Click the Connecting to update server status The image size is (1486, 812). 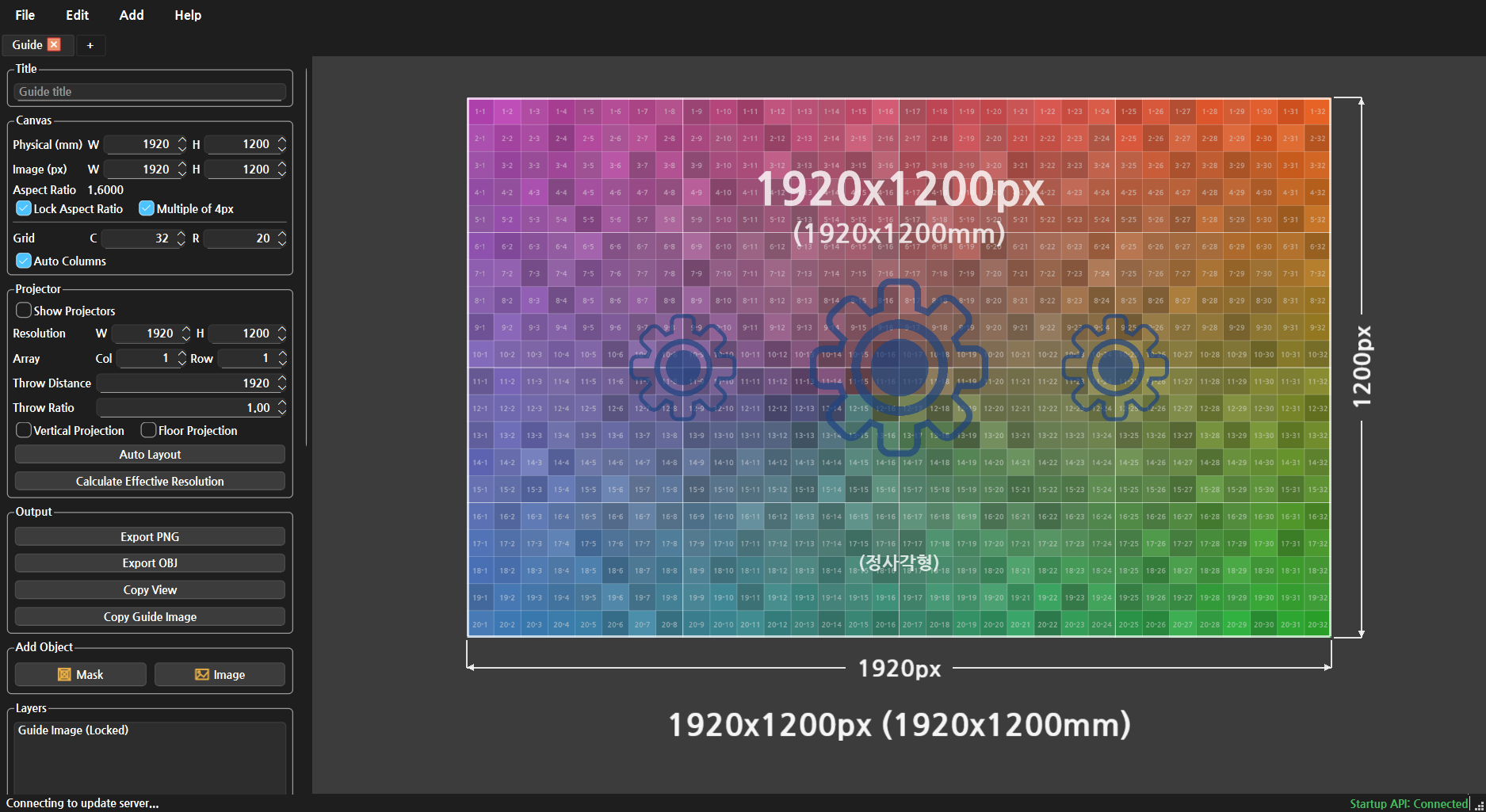coord(82,803)
